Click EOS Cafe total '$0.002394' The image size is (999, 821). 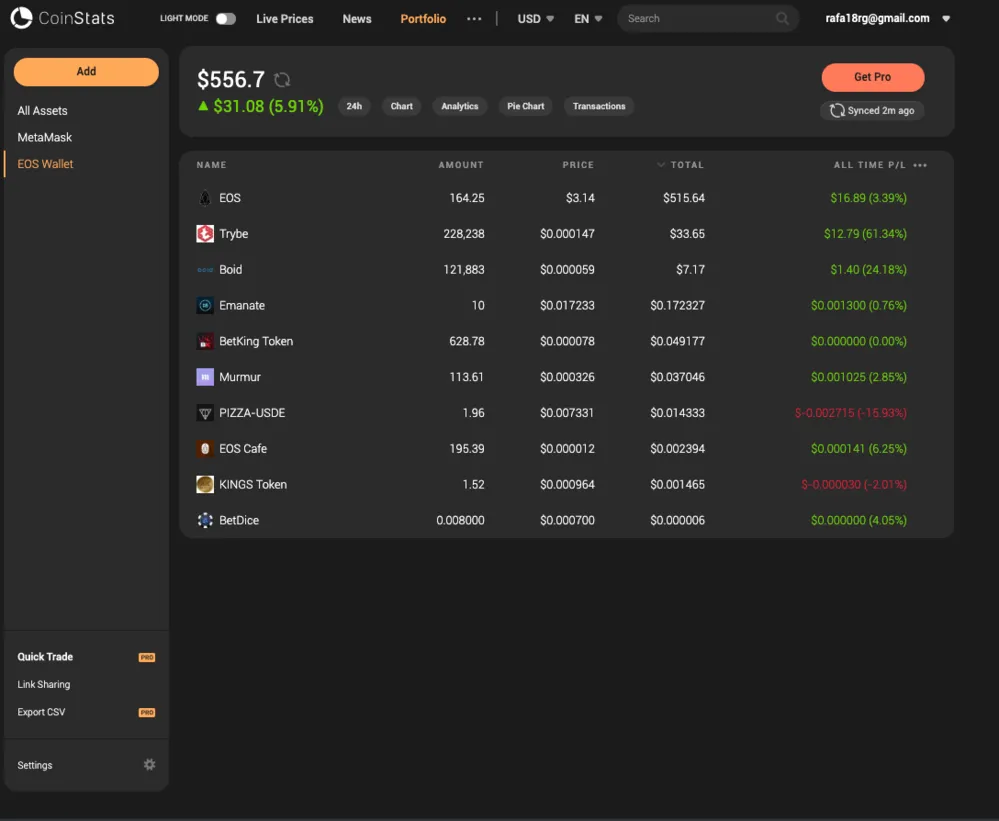tap(677, 448)
